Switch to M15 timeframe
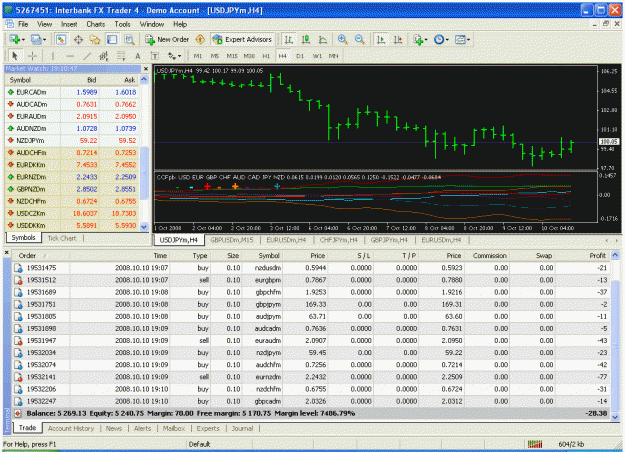This screenshot has width=625, height=452. click(232, 56)
